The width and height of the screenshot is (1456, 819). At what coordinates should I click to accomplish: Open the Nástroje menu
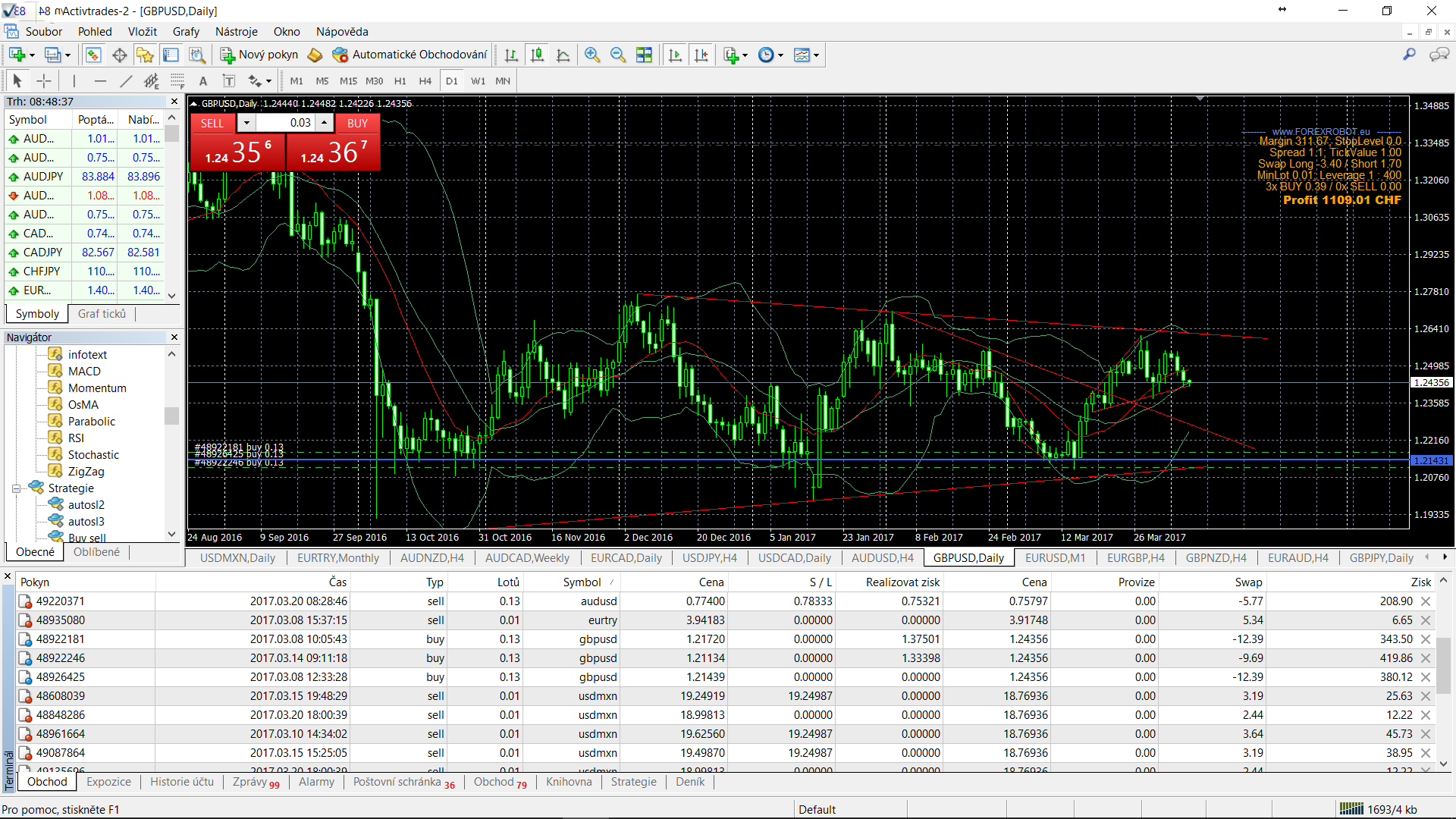tap(236, 32)
